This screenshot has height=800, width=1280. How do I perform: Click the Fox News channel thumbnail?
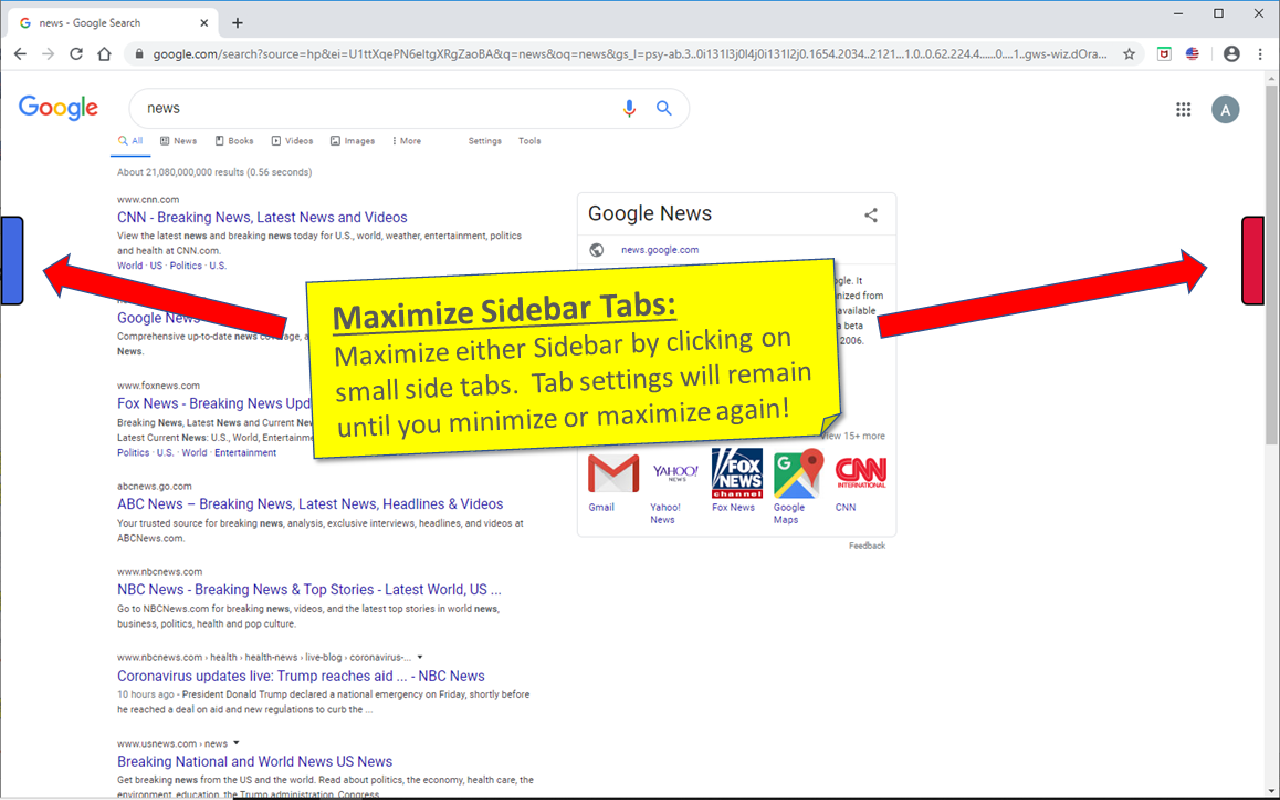(x=736, y=473)
